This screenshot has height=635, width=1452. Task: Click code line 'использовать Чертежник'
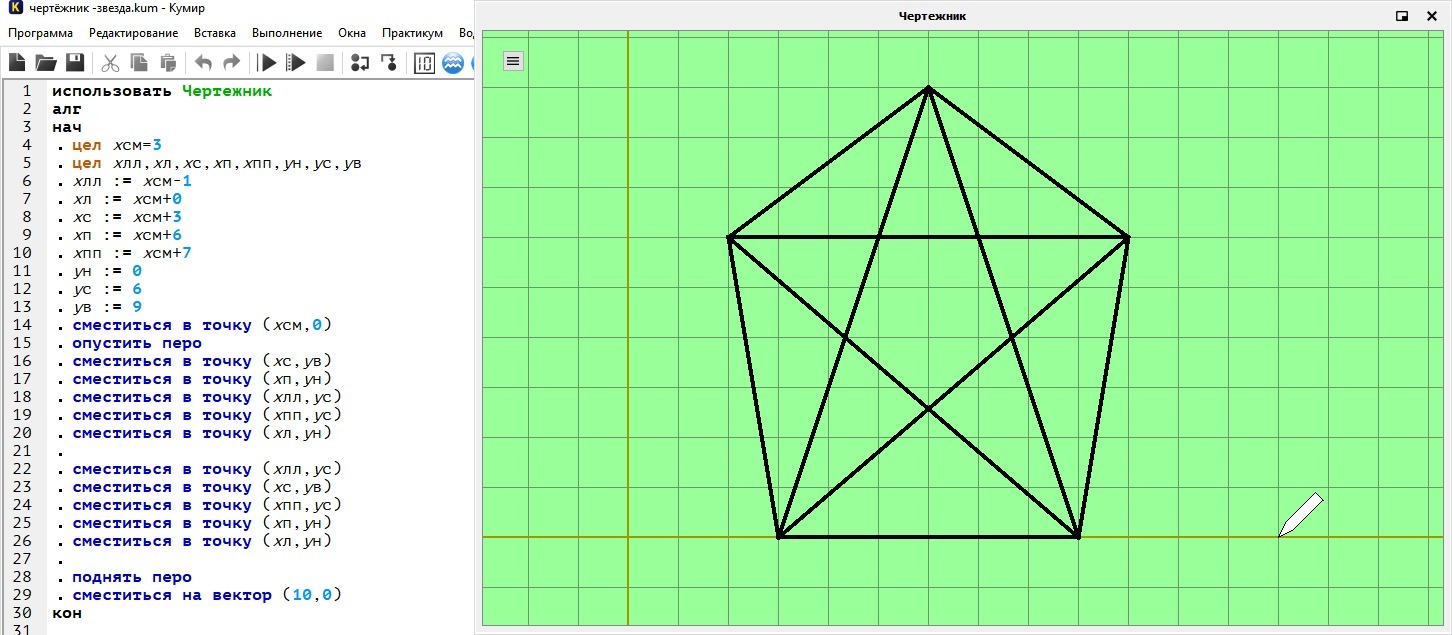162,91
